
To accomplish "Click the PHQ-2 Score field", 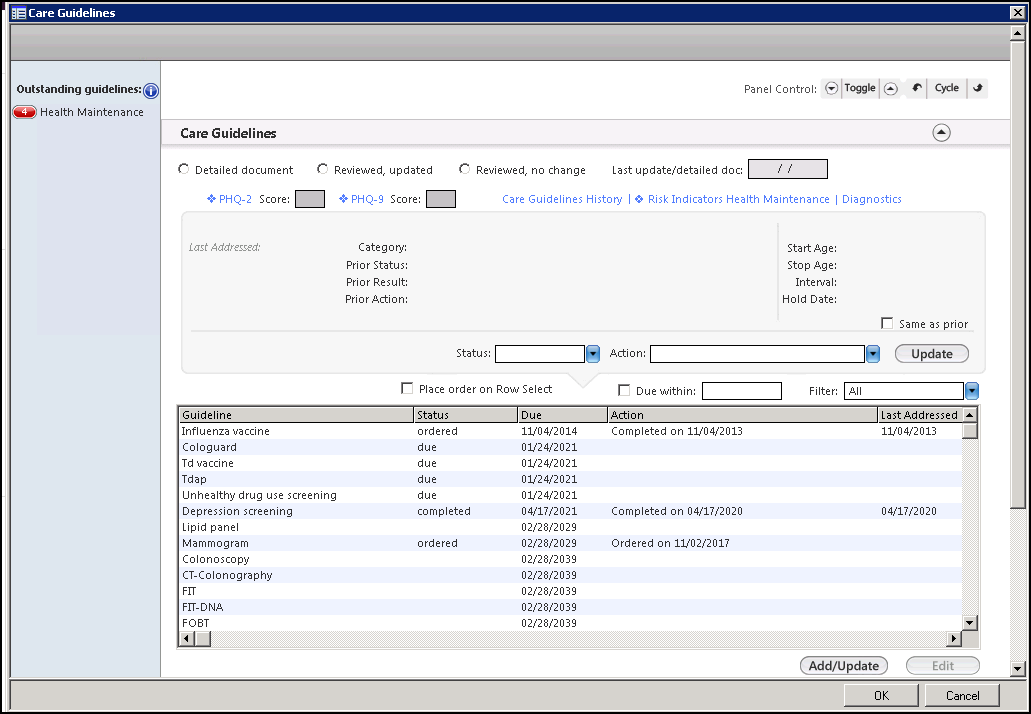I will click(310, 199).
